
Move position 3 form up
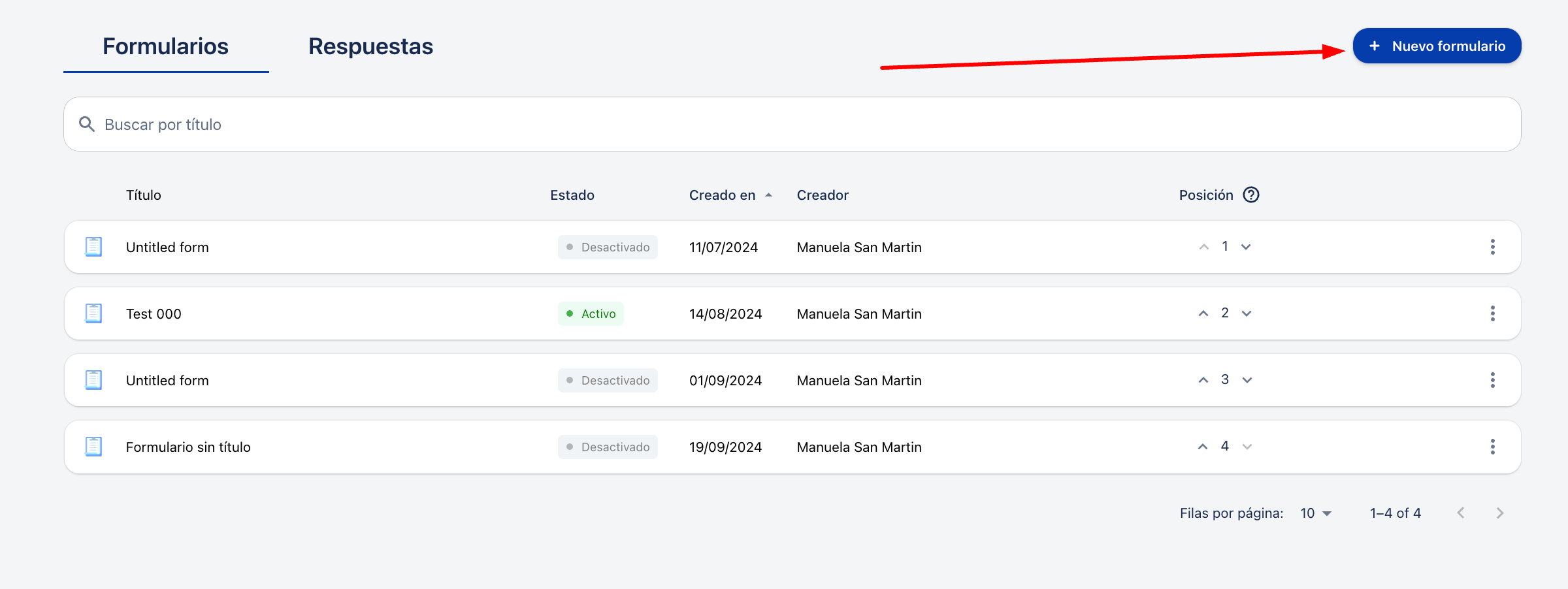(1203, 380)
